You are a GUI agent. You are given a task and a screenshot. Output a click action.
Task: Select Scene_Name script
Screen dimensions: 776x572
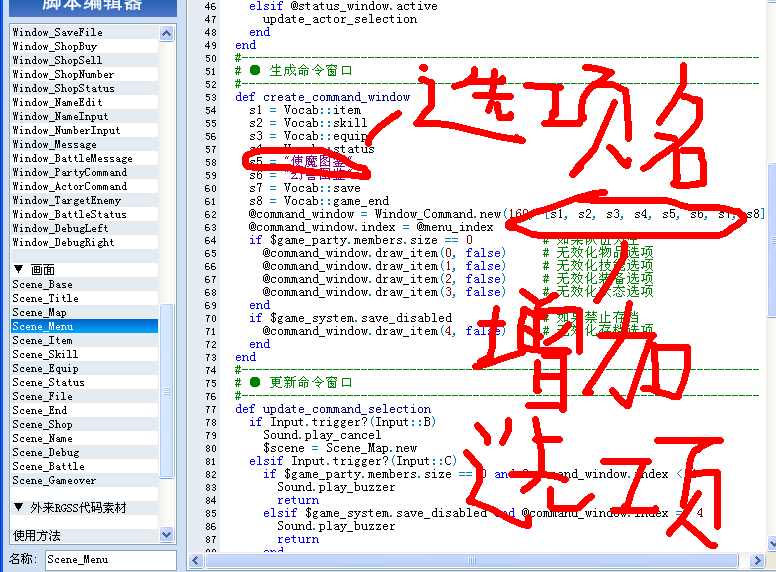(84, 438)
